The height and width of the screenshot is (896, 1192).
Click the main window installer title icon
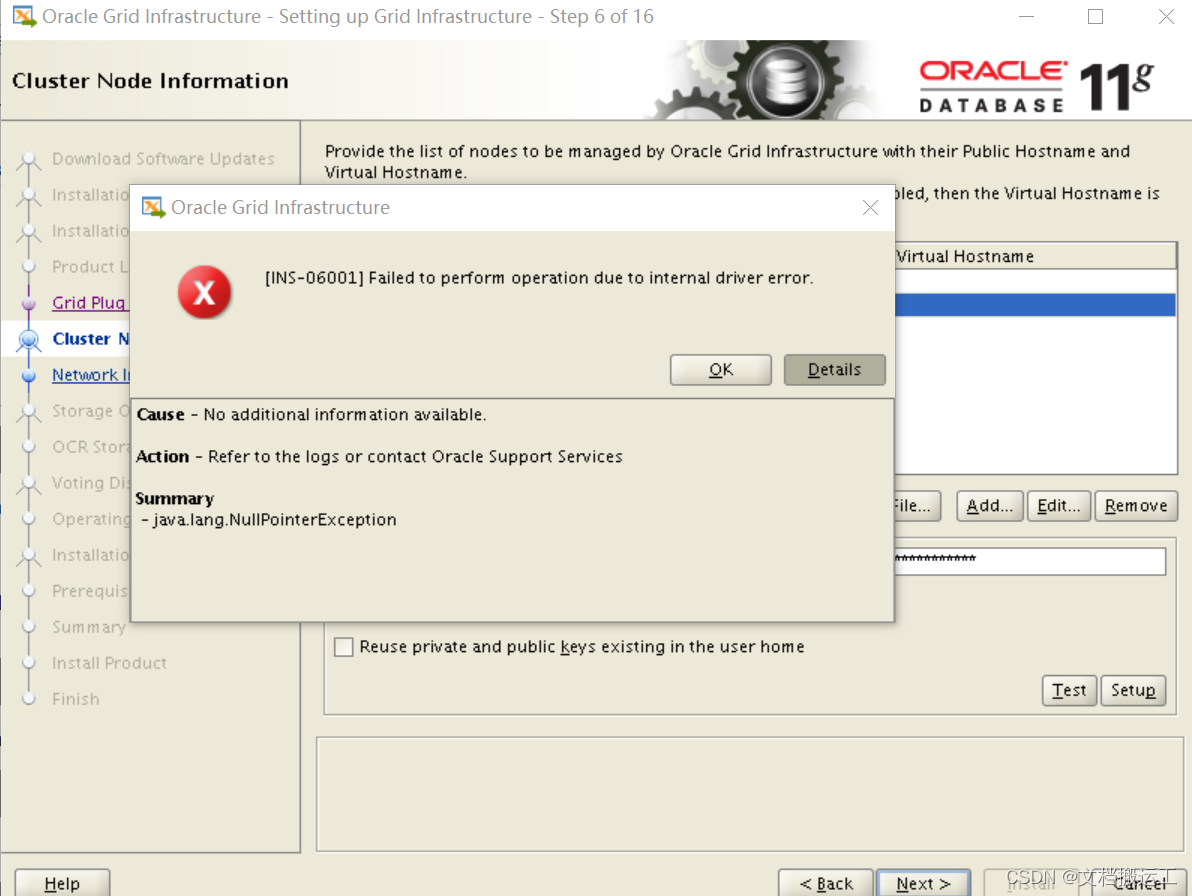[x=24, y=16]
